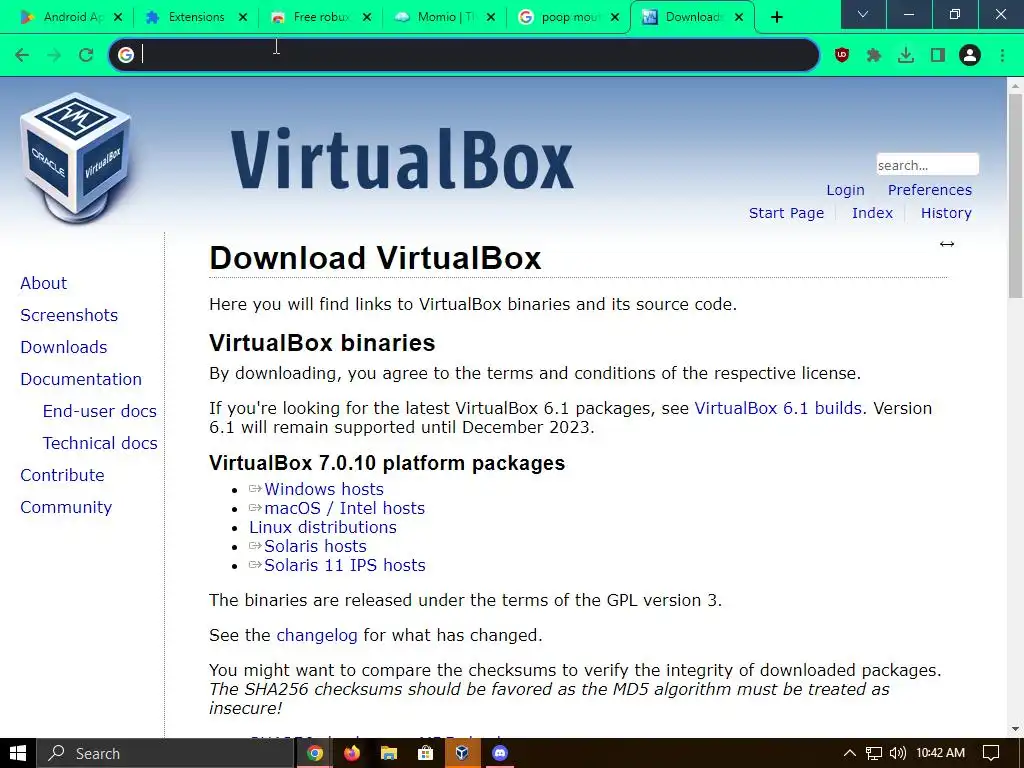Download the Solaris hosts package
This screenshot has width=1024, height=768.
pos(315,546)
